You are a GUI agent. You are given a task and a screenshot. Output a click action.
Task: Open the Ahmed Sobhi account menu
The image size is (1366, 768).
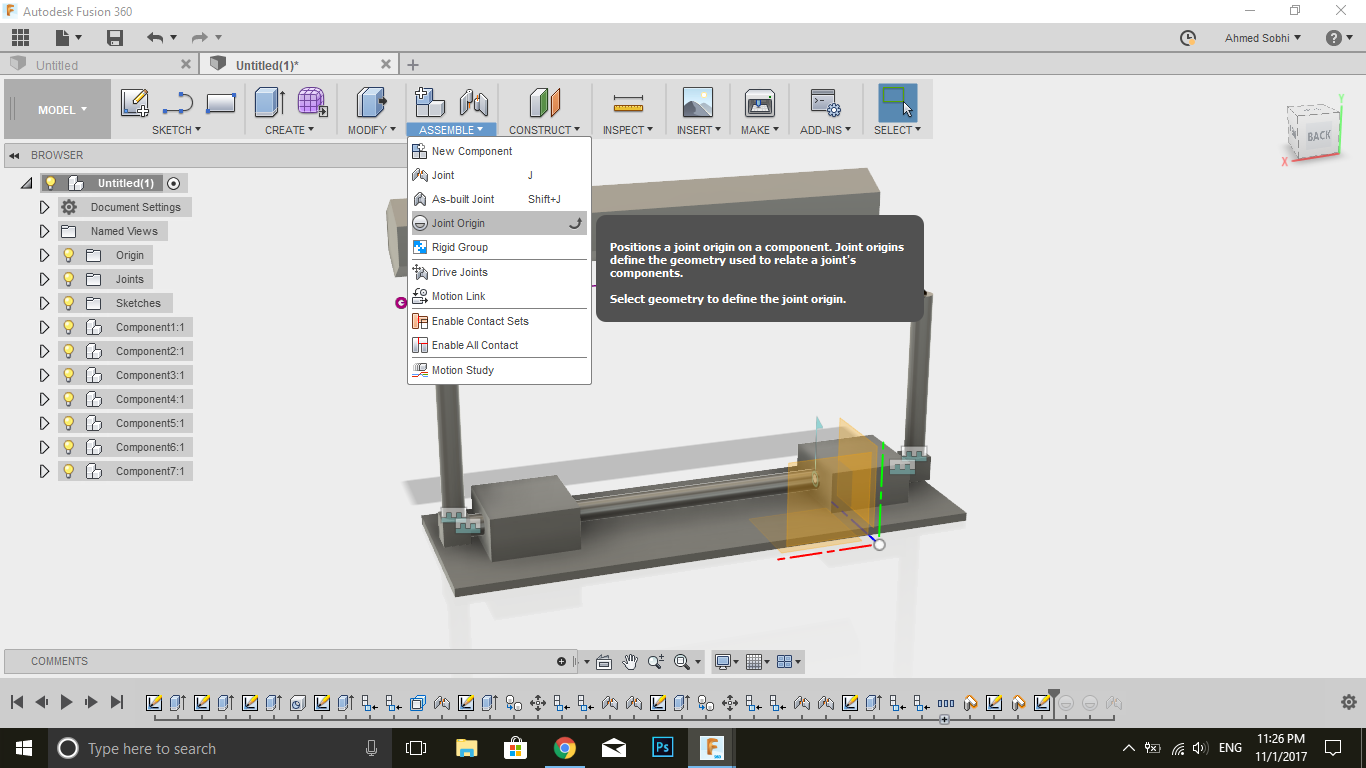pos(1263,38)
